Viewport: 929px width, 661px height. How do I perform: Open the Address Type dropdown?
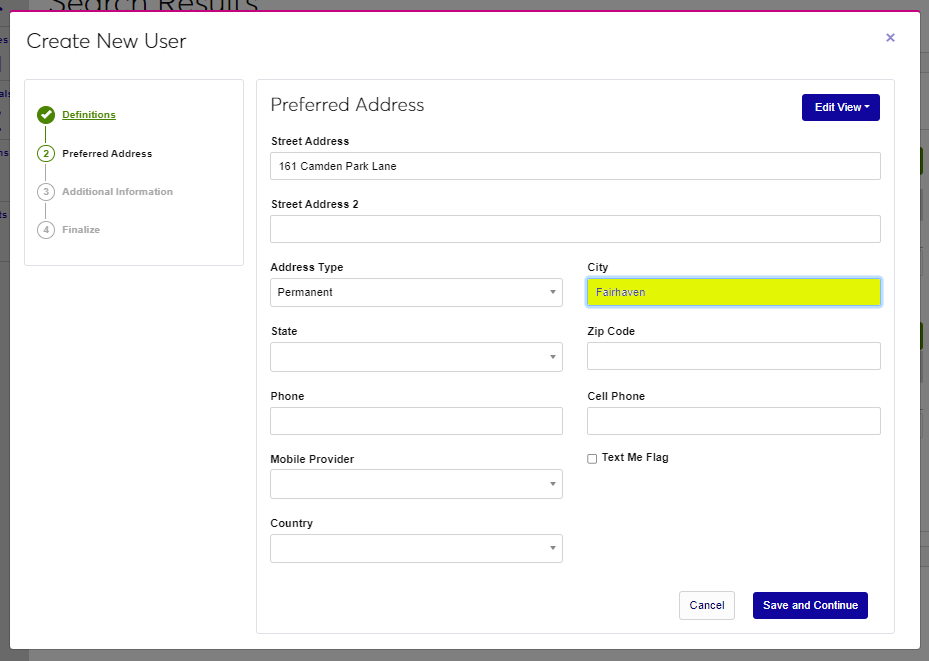tap(416, 292)
